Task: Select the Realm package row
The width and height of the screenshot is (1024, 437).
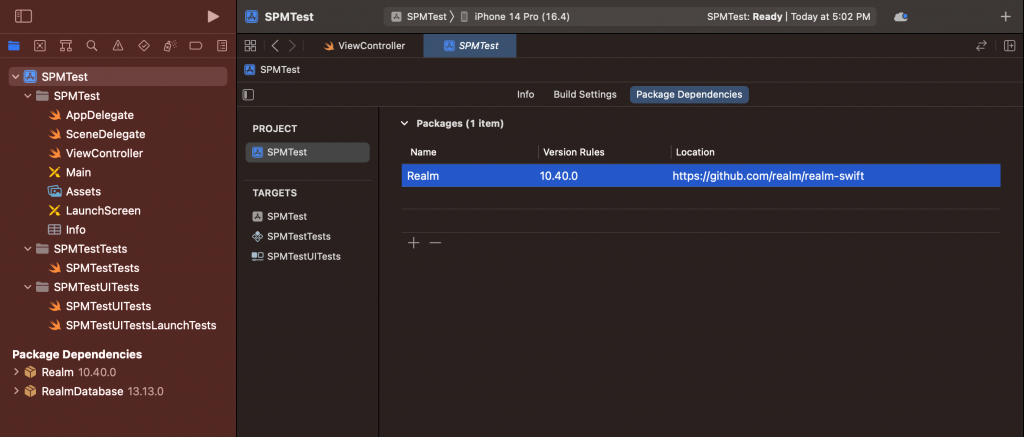Action: click(x=700, y=176)
